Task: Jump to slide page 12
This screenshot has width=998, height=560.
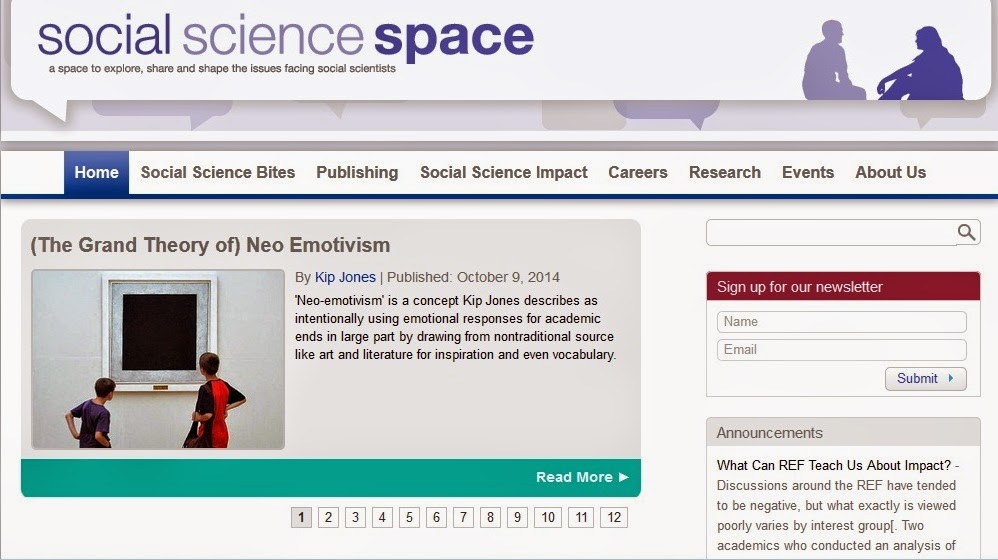Action: pyautogui.click(x=614, y=517)
